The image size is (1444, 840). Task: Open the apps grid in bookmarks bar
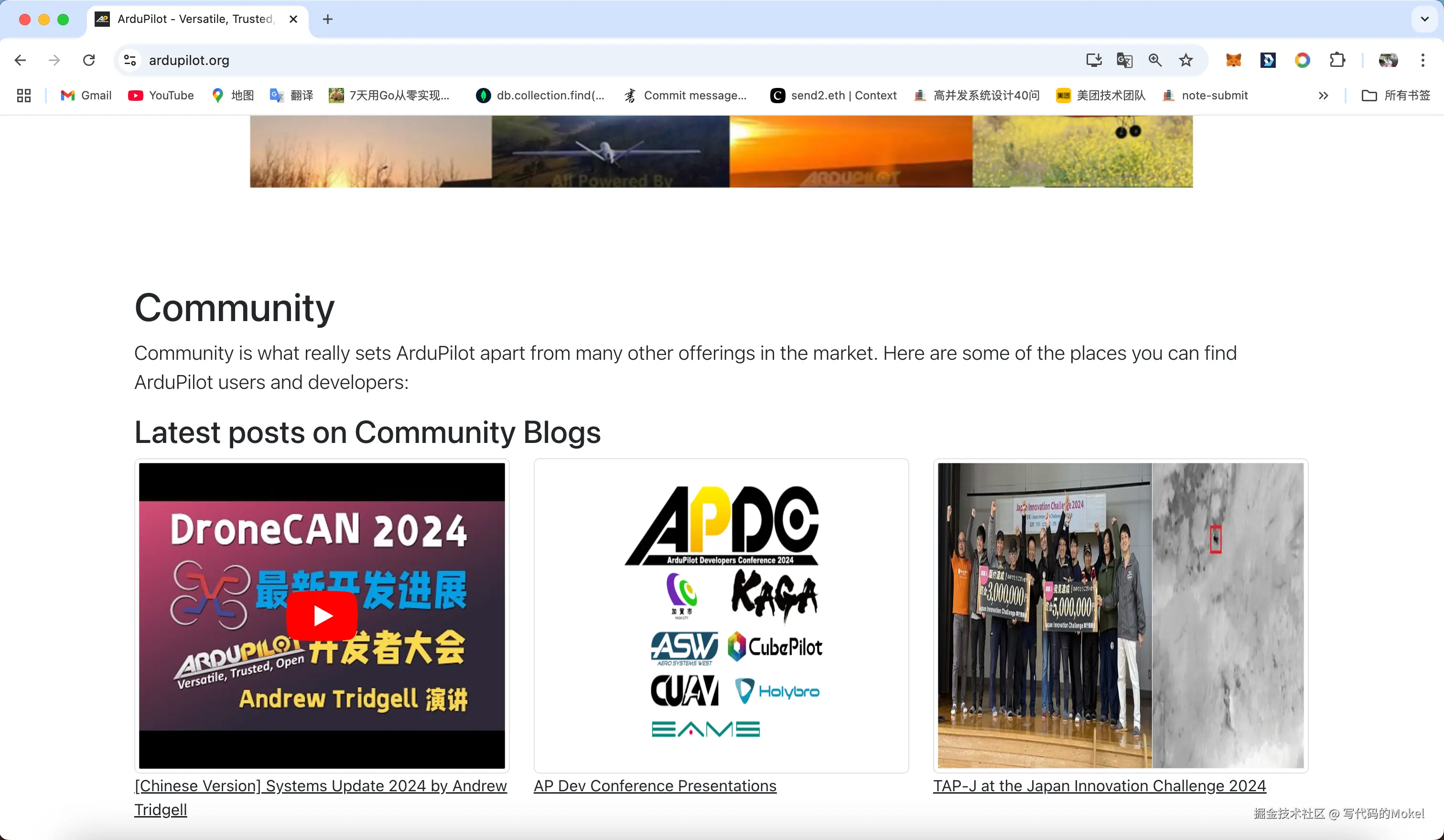pos(23,95)
